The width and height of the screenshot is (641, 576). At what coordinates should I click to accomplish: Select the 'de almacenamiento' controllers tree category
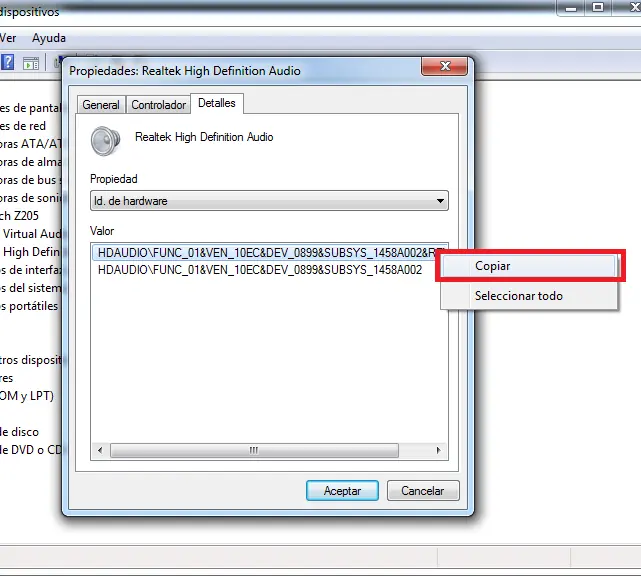31,162
